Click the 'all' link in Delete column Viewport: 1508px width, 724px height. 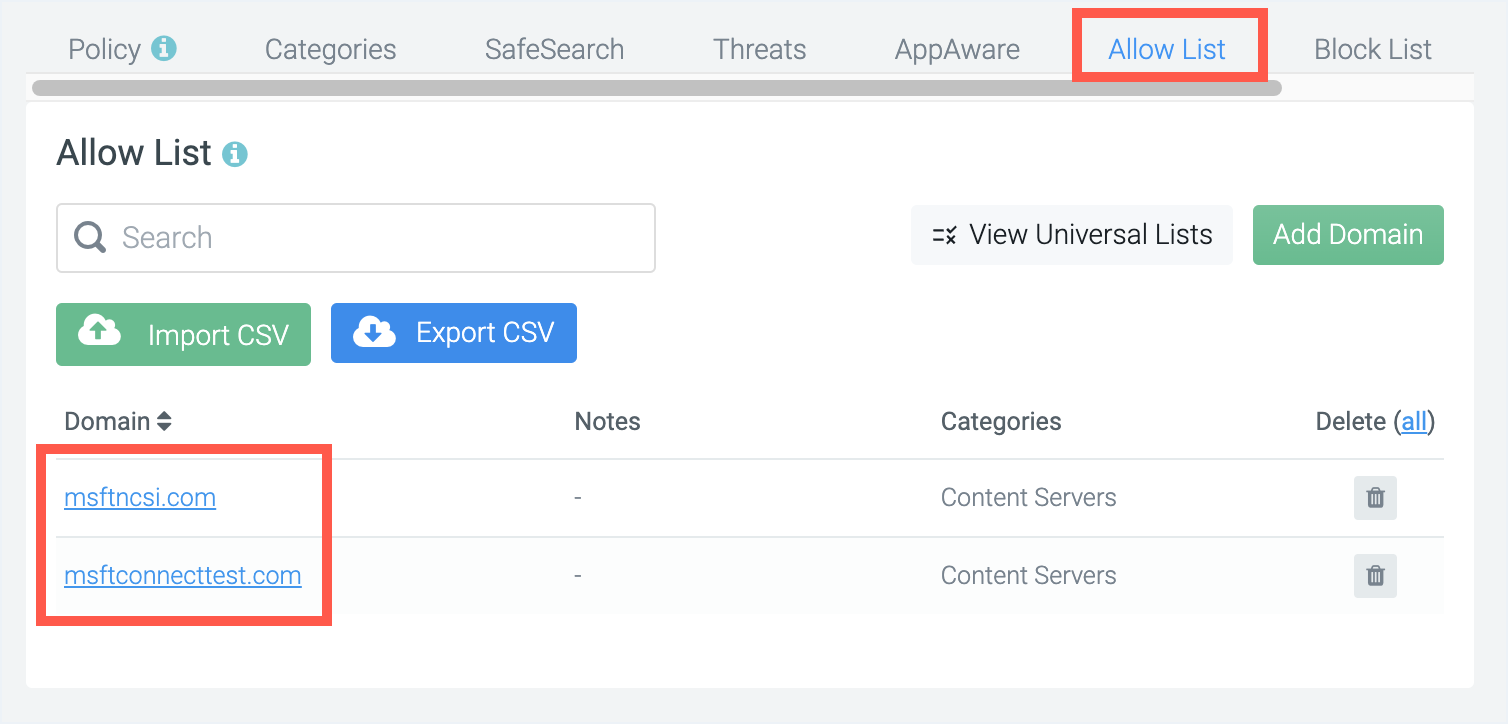click(x=1414, y=422)
